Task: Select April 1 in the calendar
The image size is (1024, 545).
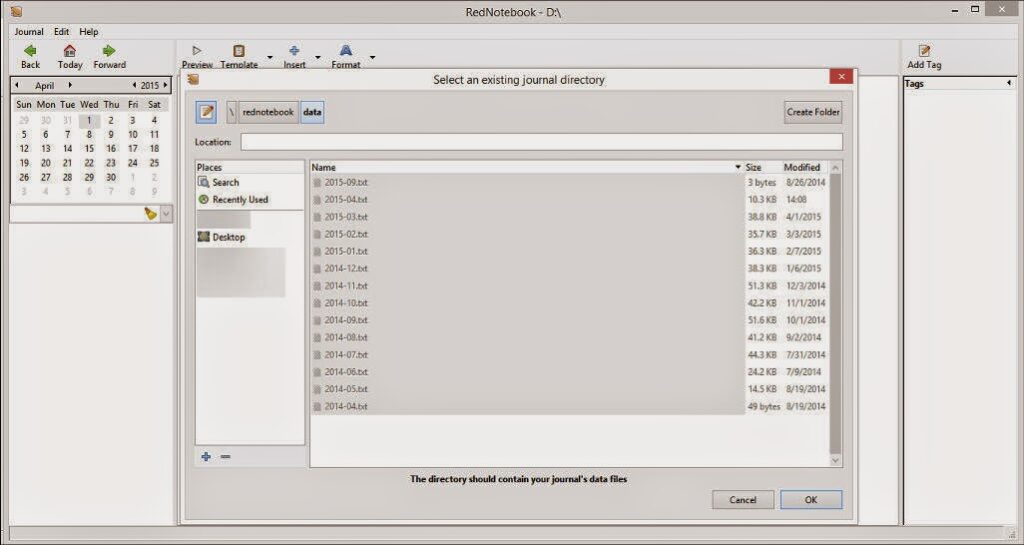Action: [x=89, y=120]
